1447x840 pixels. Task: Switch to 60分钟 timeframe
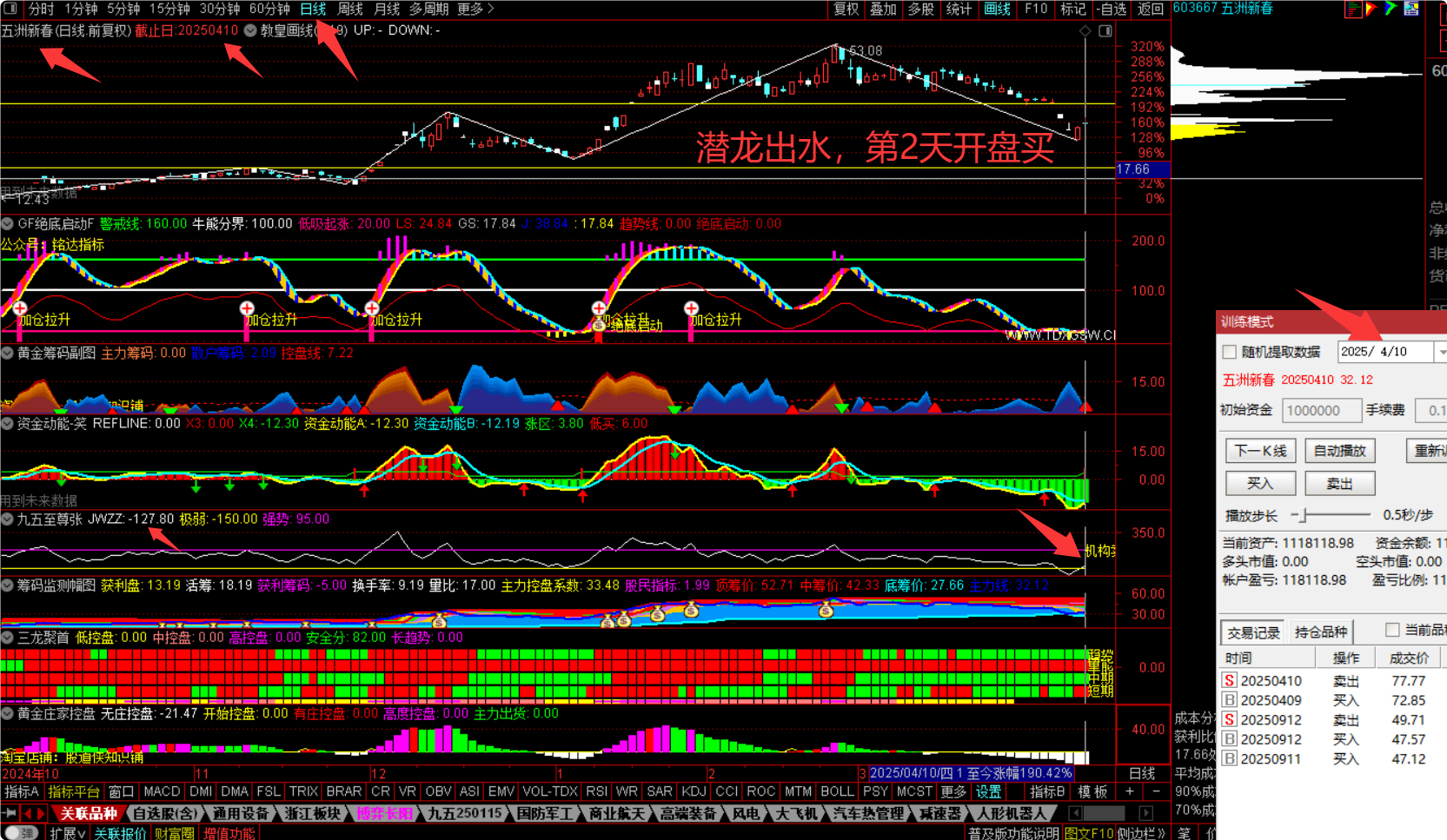click(x=269, y=9)
